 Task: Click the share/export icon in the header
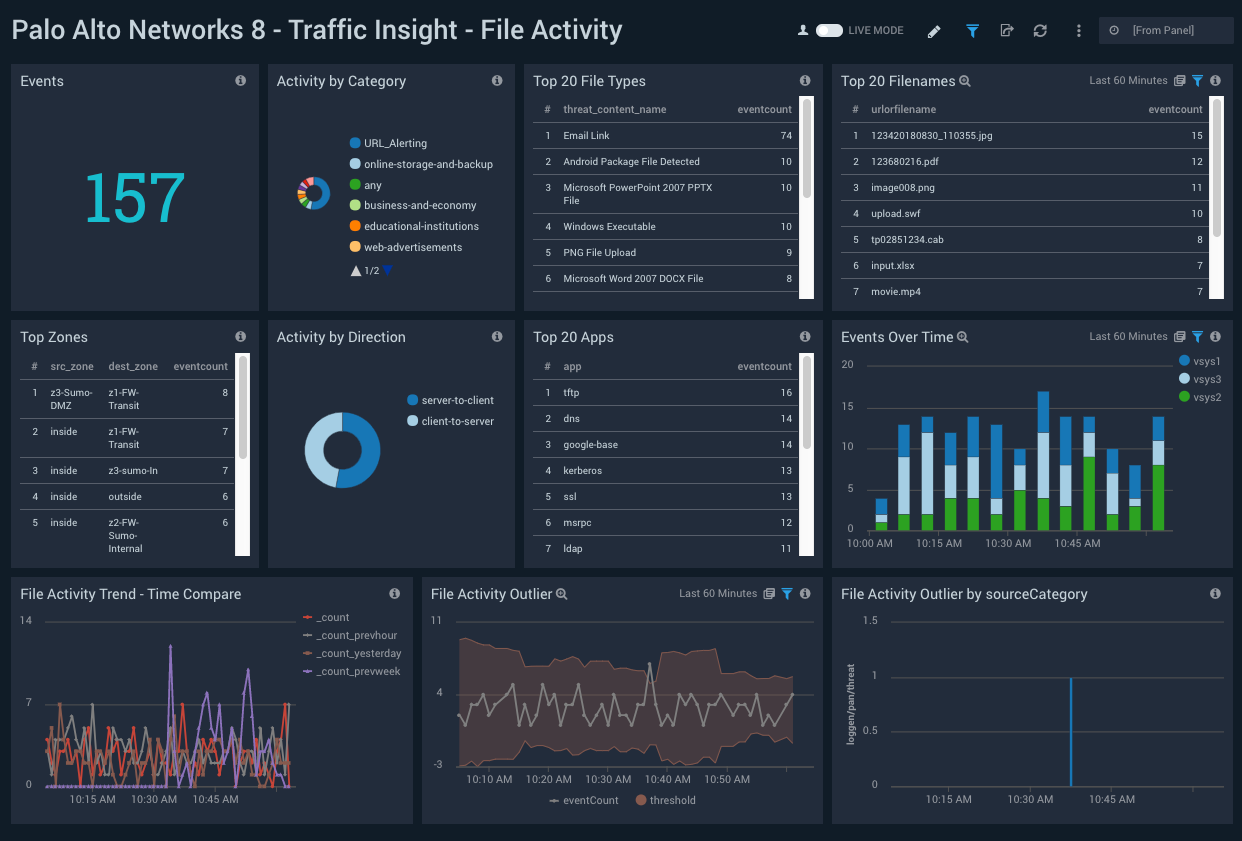point(1006,31)
